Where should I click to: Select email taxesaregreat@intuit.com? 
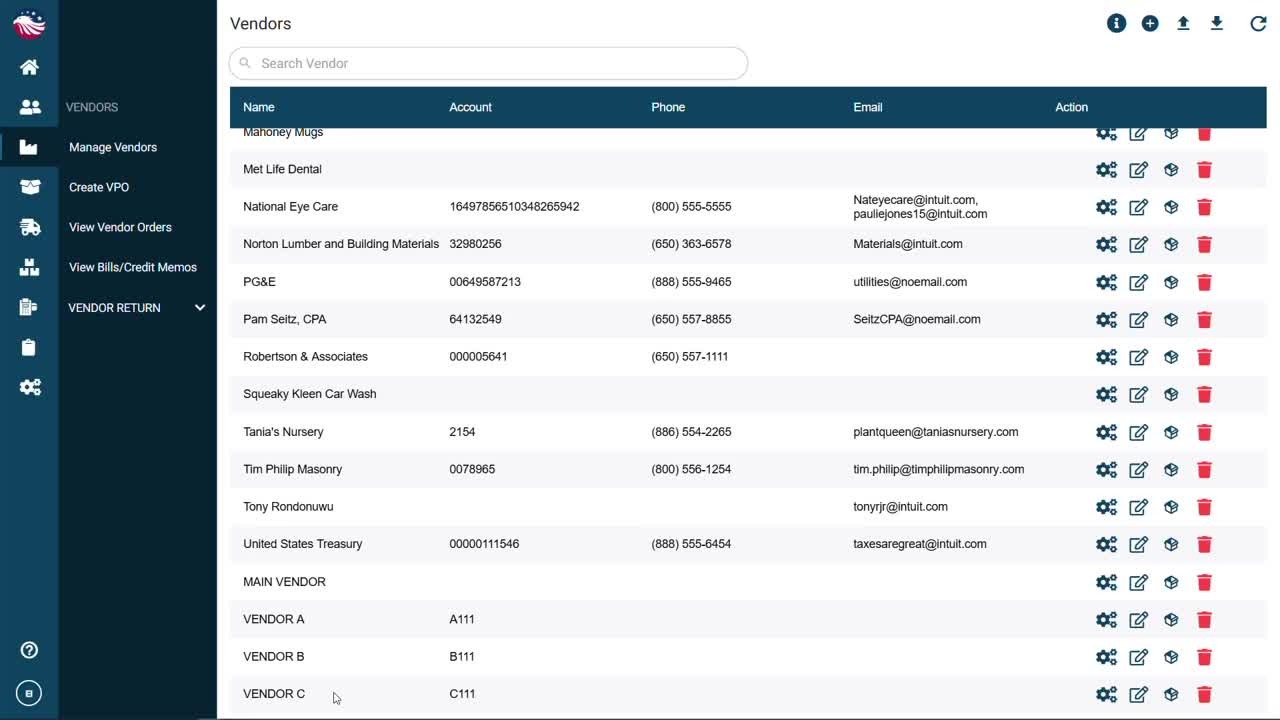[x=920, y=544]
